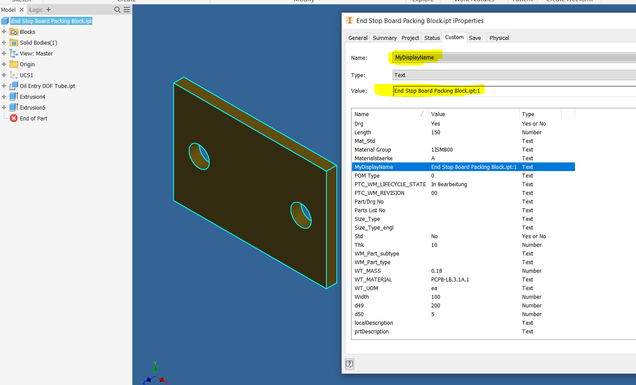Image resolution: width=636 pixels, height=385 pixels.
Task: Select End Stop Board Packing Block.ipt root node
Action: [x=52, y=21]
